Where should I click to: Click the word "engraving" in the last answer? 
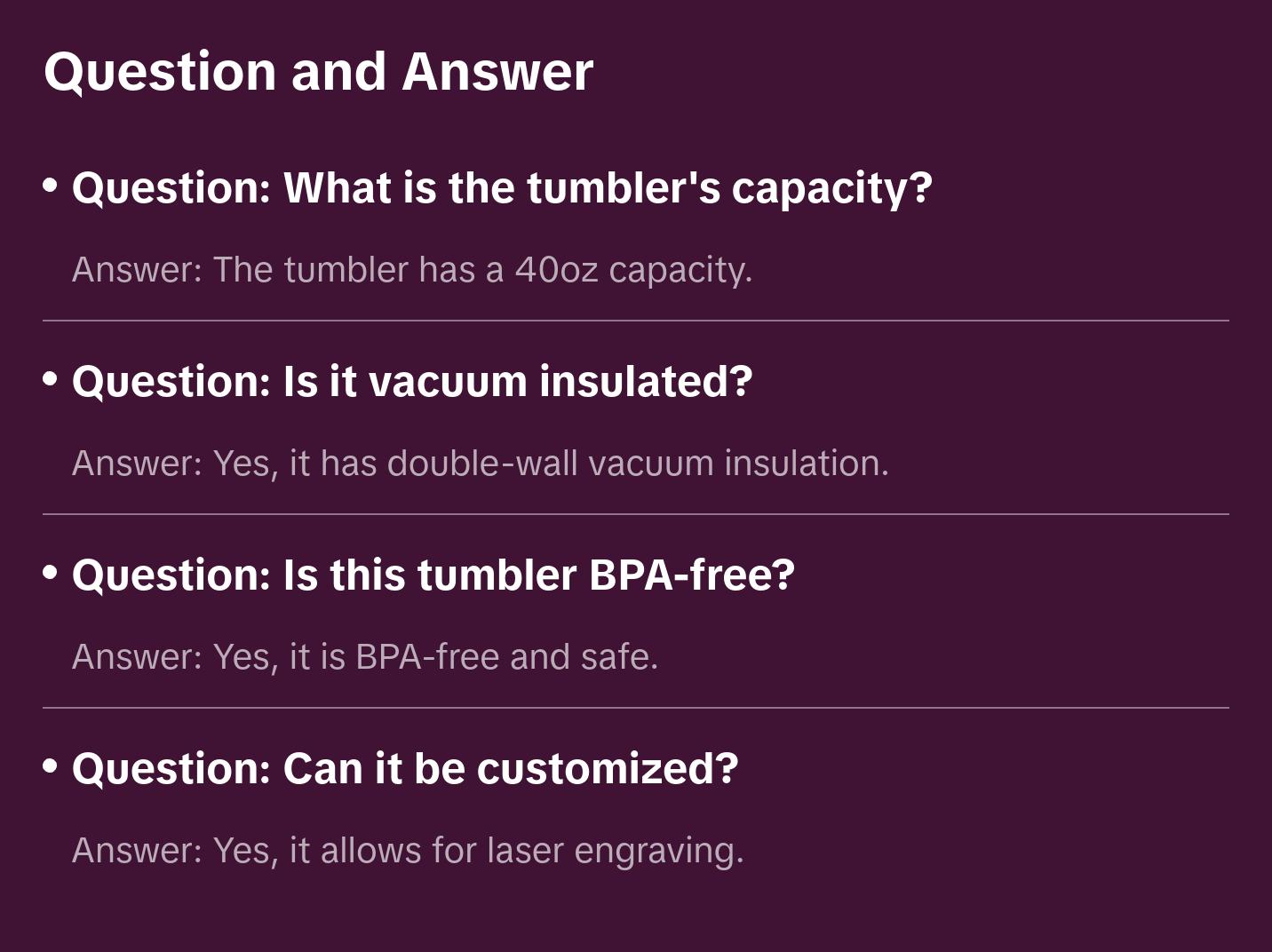pos(658,851)
